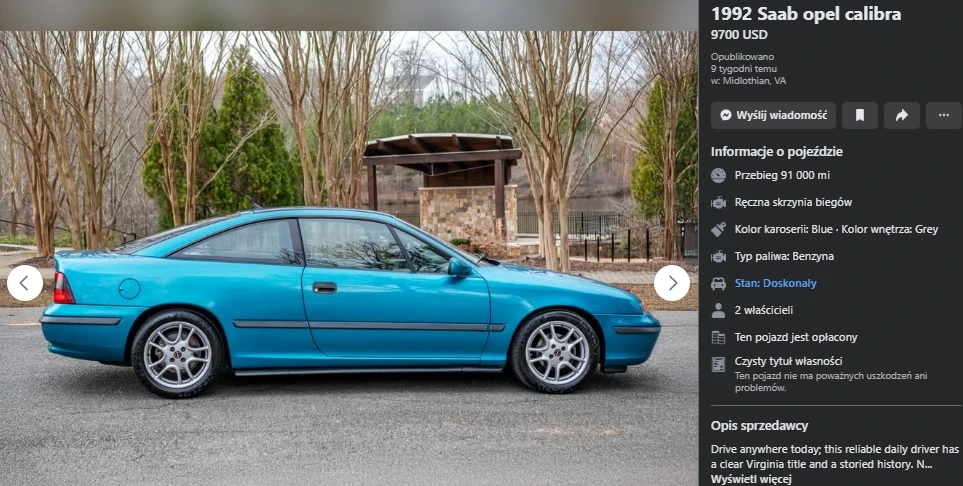Click the Informacje o pojeździe heading
This screenshot has height=486, width=963.
[776, 152]
